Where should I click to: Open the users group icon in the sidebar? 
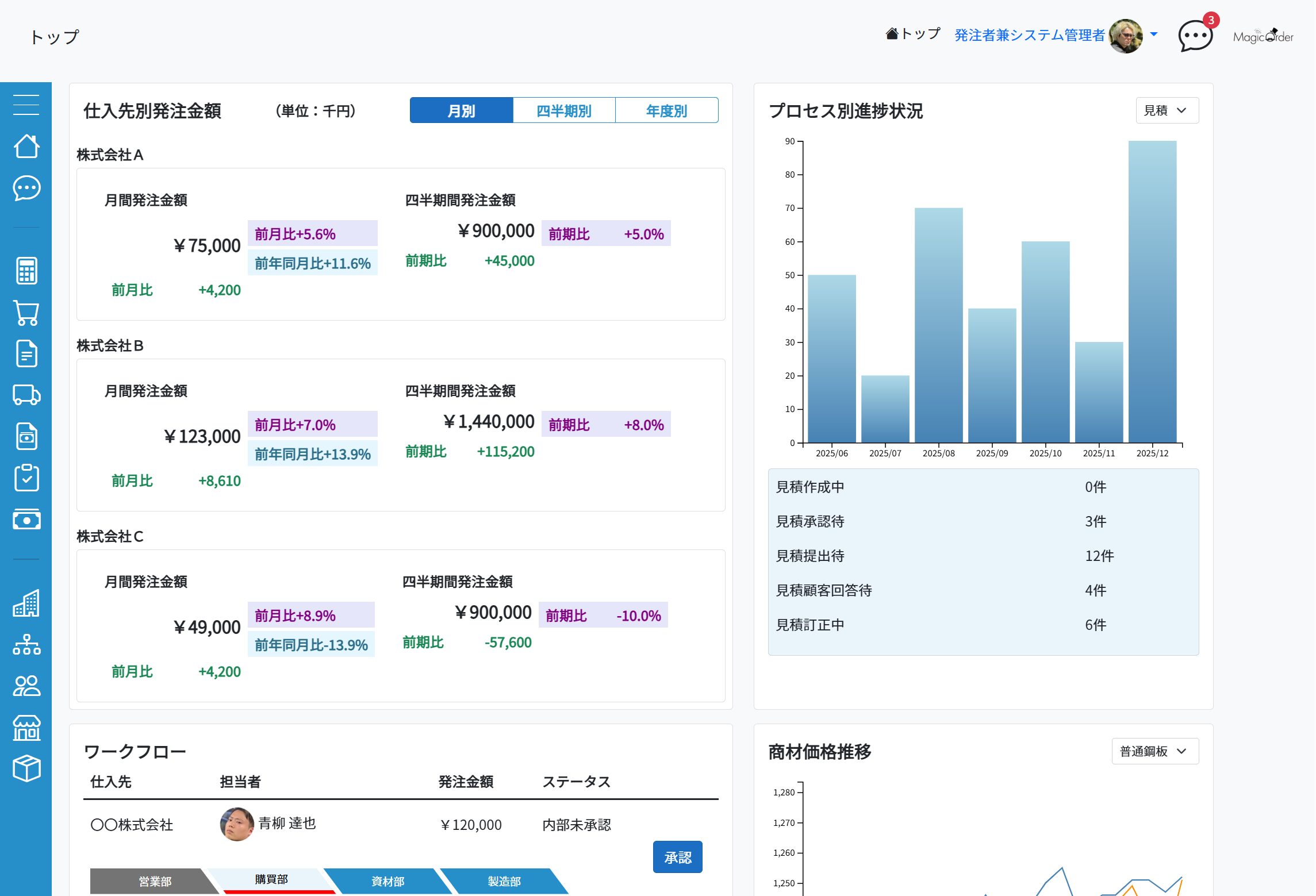pyautogui.click(x=26, y=686)
